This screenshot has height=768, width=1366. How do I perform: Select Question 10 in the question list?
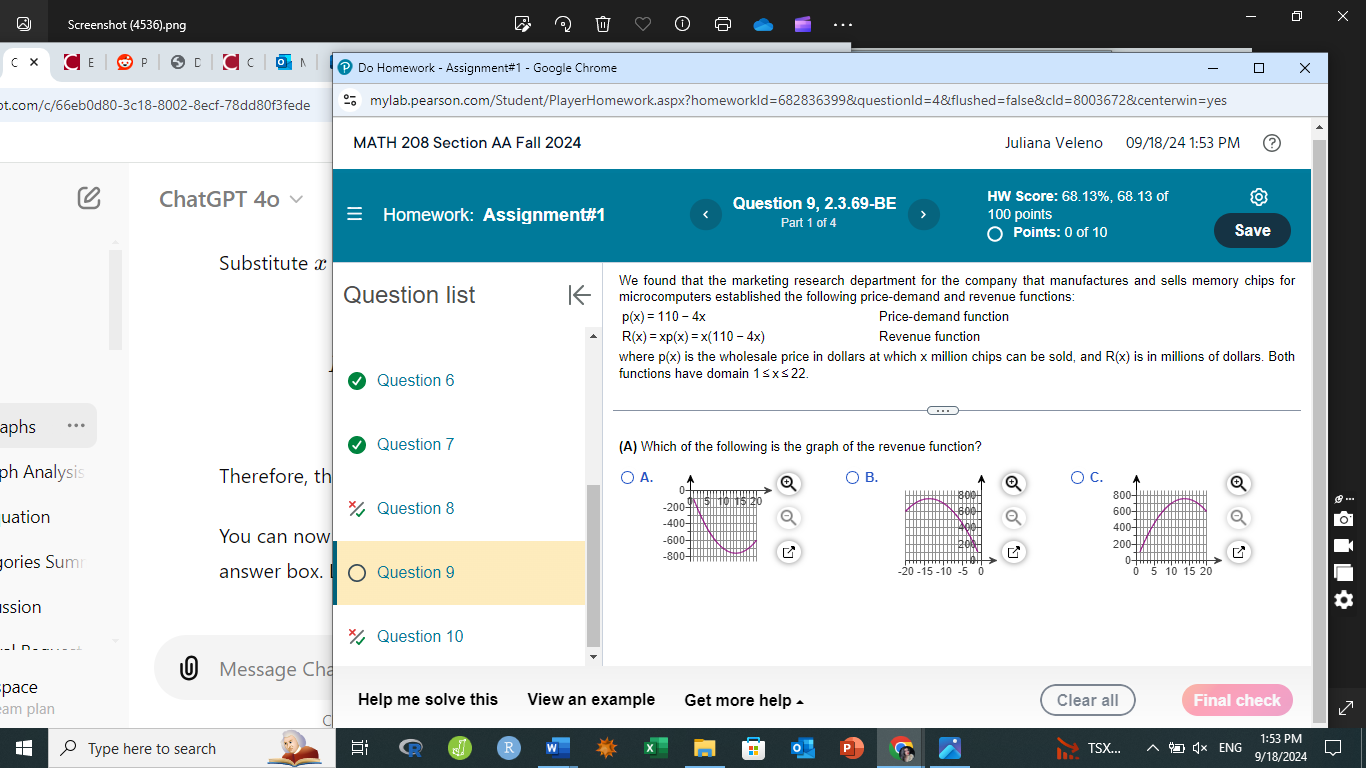pos(416,636)
